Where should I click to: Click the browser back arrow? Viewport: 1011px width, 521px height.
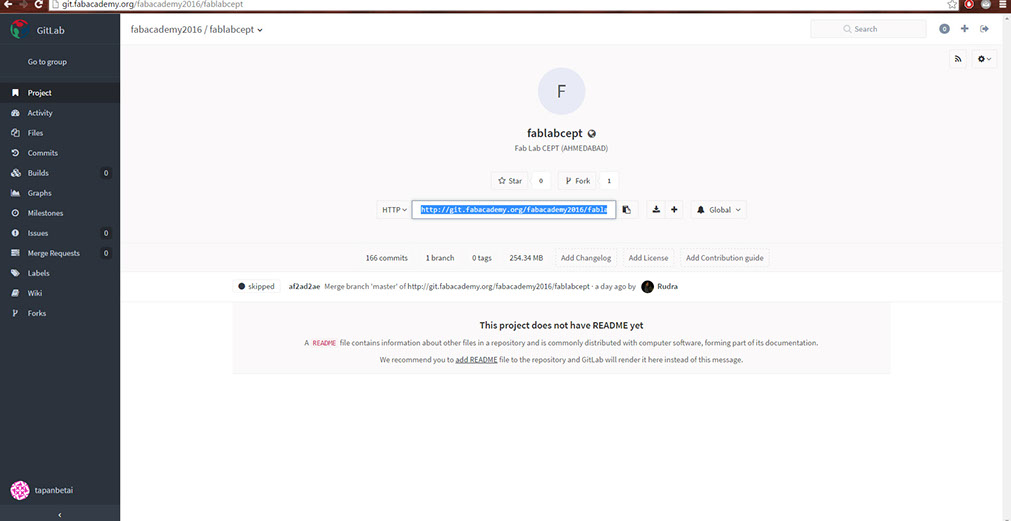(x=8, y=4)
